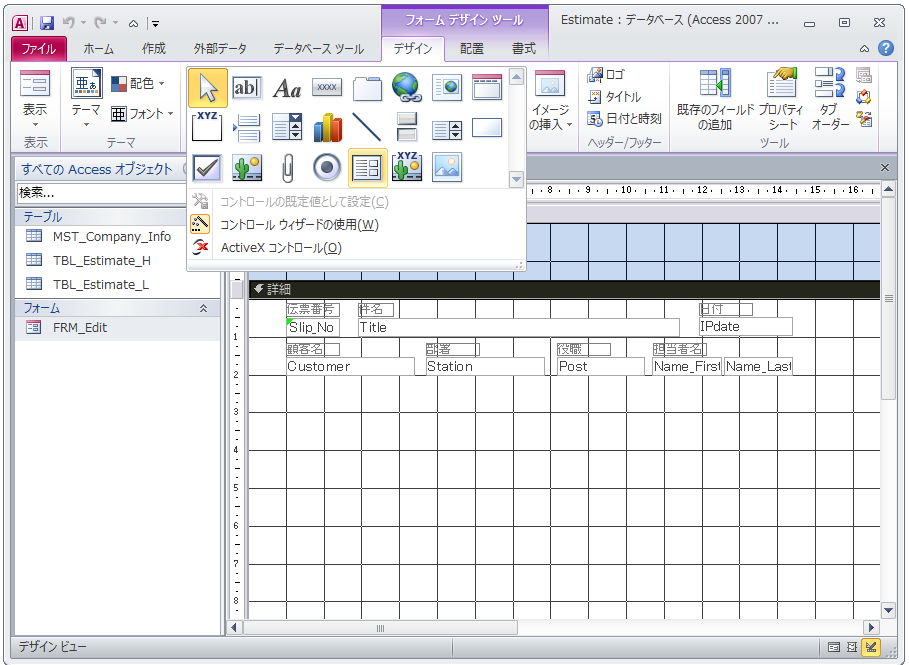Pick the Line drawing control
The width and height of the screenshot is (909, 665).
(x=367, y=128)
